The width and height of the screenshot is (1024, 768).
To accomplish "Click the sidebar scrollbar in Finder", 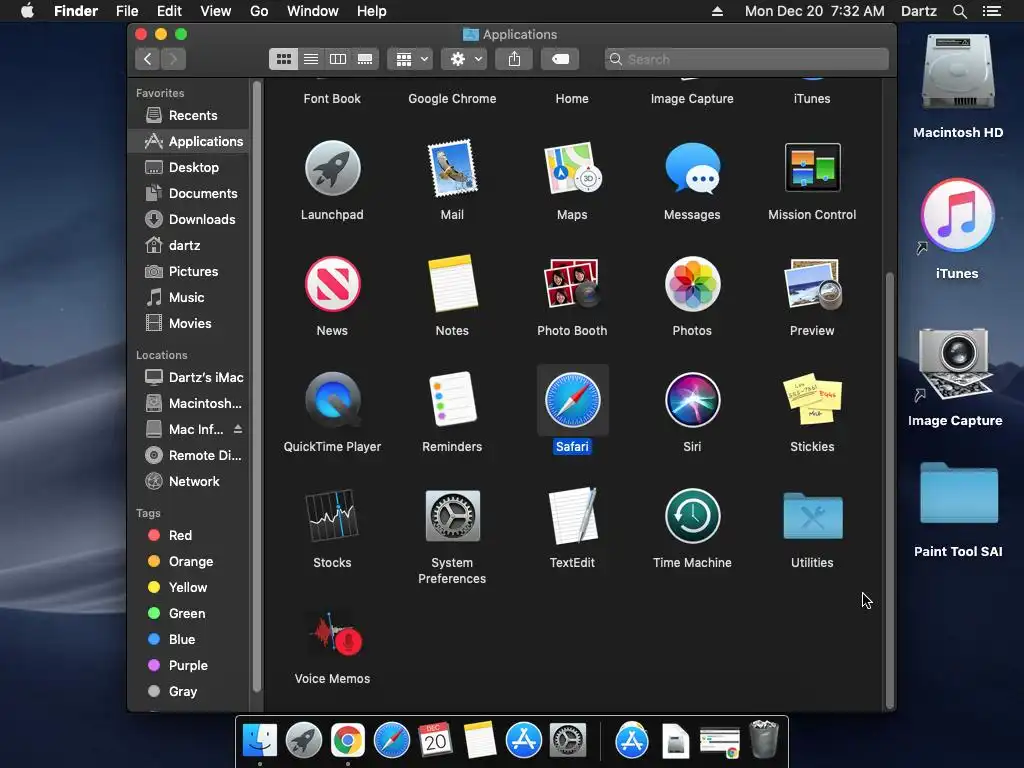I will click(257, 385).
